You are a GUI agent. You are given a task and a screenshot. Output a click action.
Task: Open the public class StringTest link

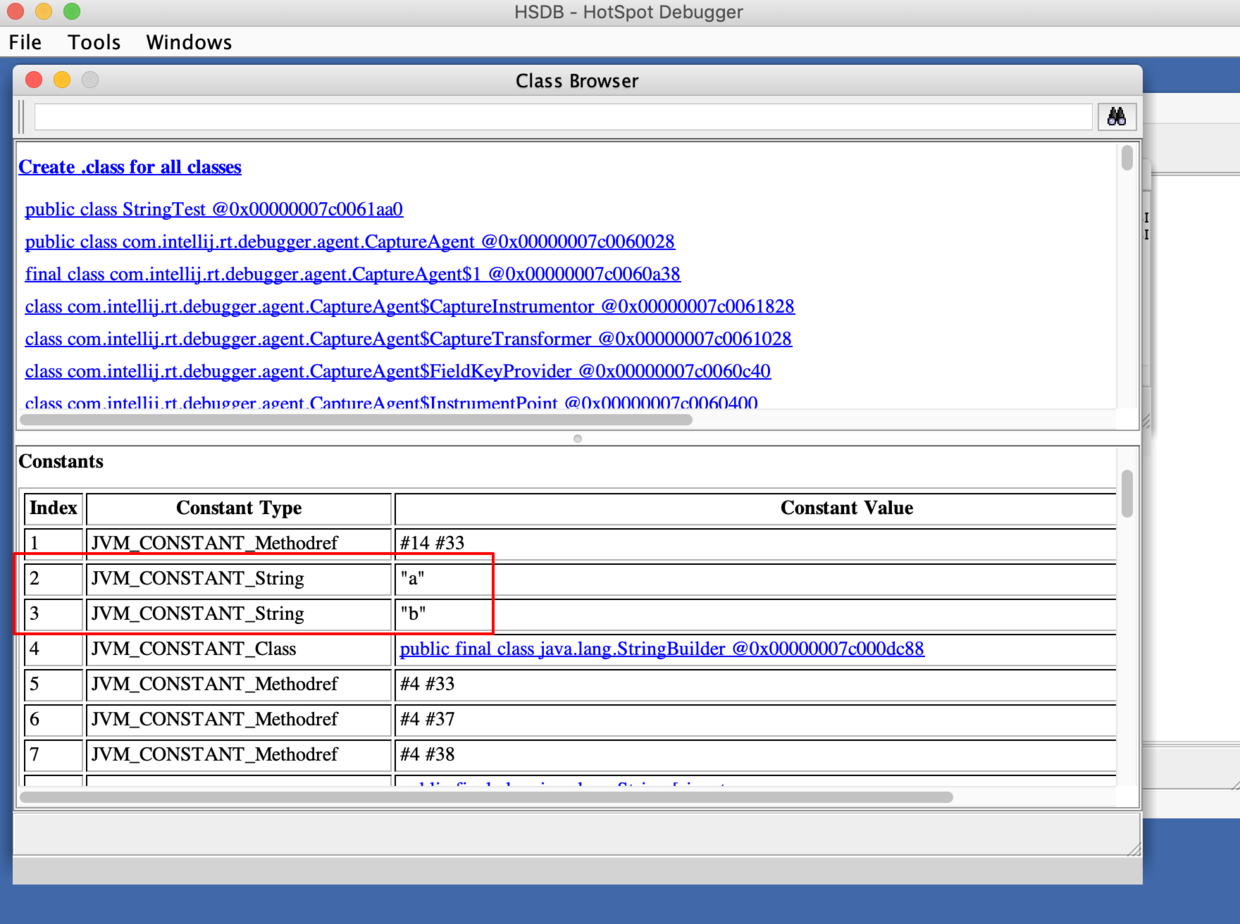coord(213,209)
